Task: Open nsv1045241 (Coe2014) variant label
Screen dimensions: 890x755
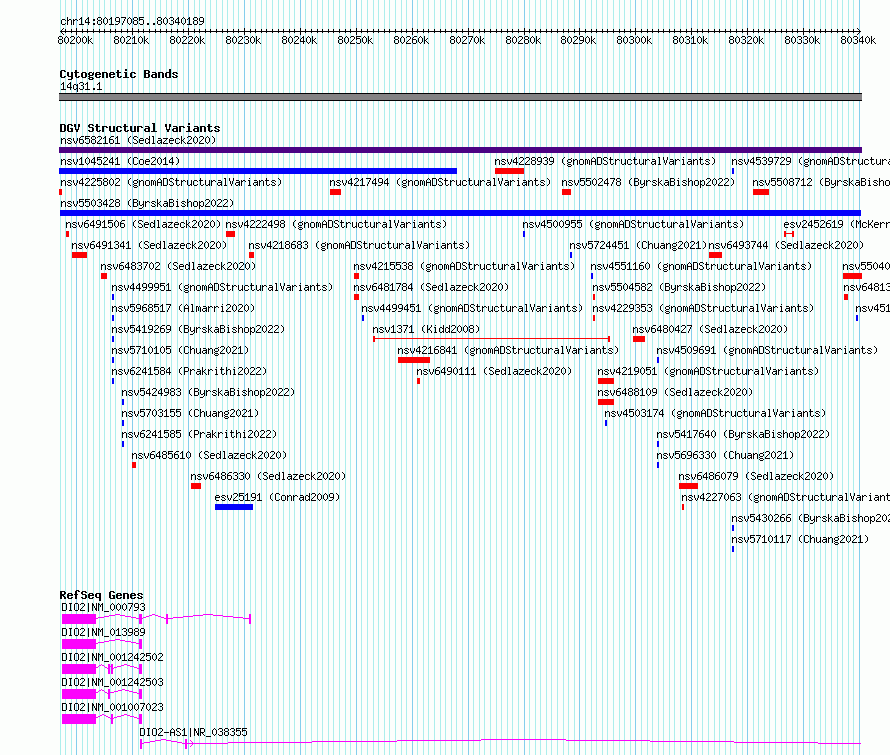Action: [x=120, y=161]
